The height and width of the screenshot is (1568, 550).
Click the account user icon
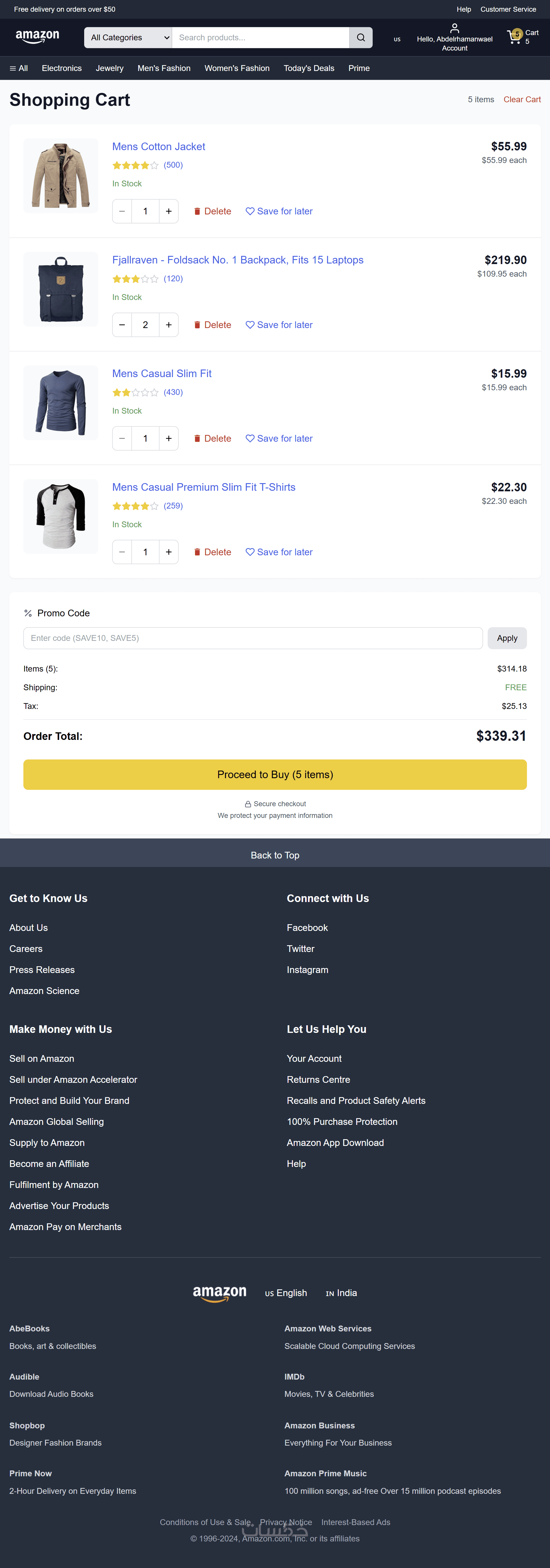pyautogui.click(x=454, y=28)
